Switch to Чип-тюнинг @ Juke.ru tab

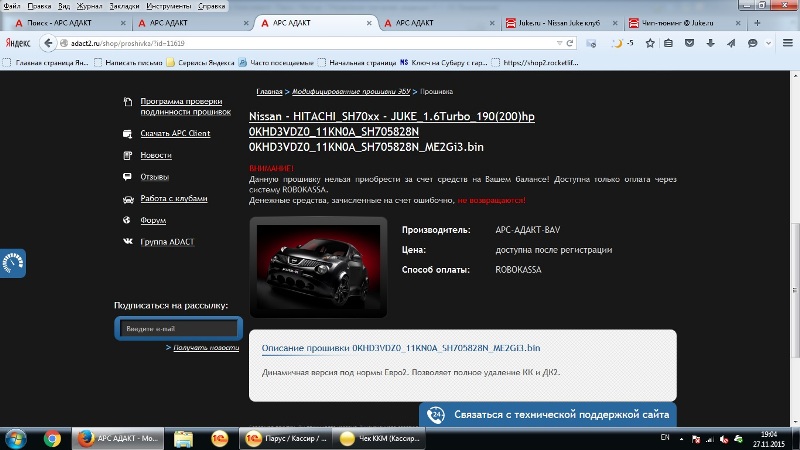tap(678, 23)
